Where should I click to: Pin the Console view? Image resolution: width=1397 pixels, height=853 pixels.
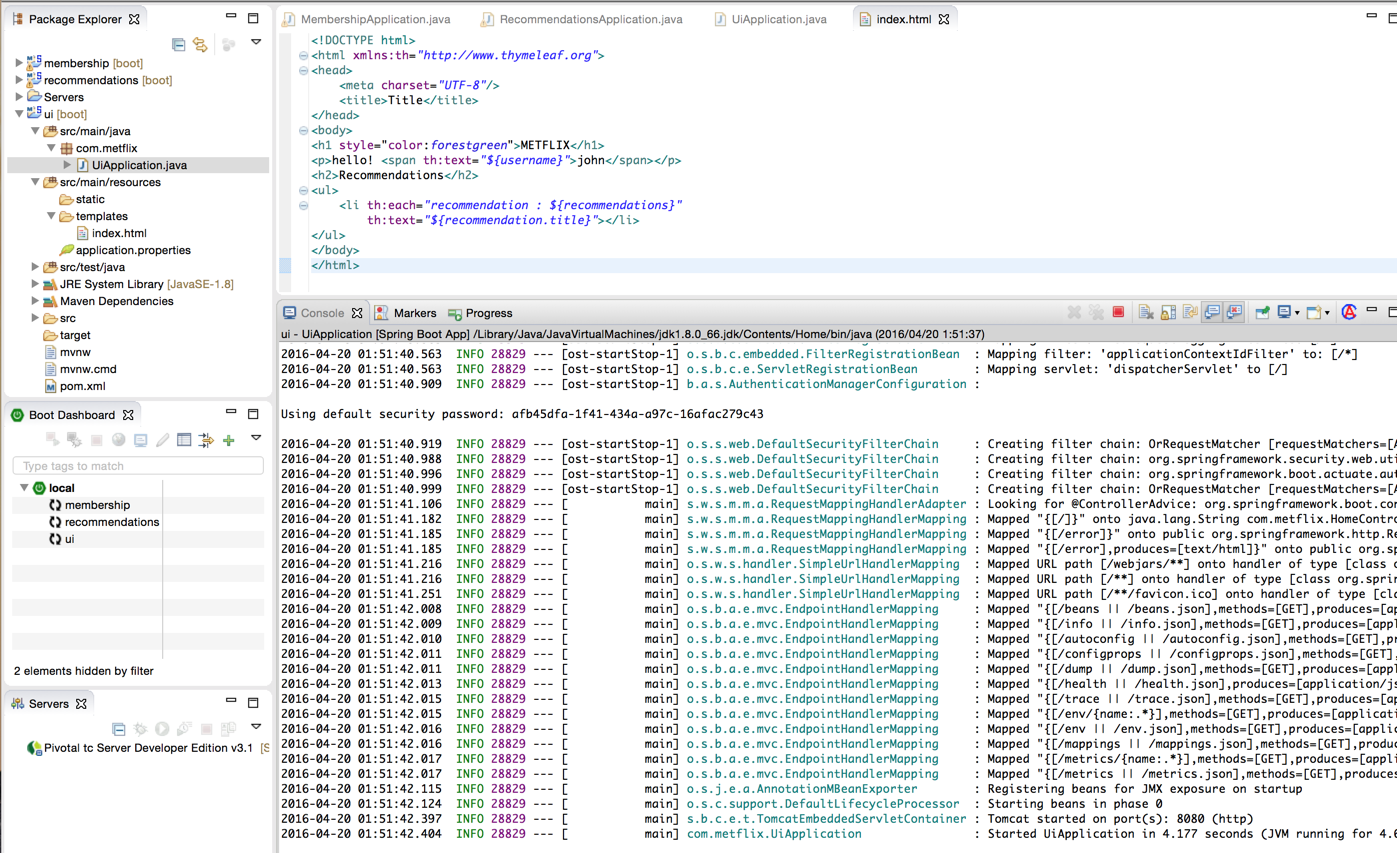(1262, 312)
